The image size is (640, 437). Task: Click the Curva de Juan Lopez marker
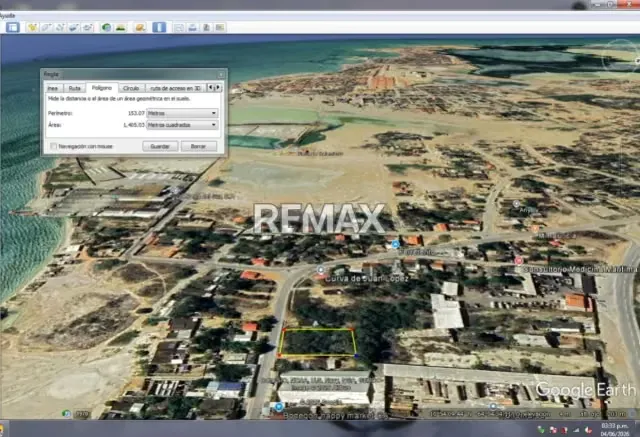[x=321, y=270]
